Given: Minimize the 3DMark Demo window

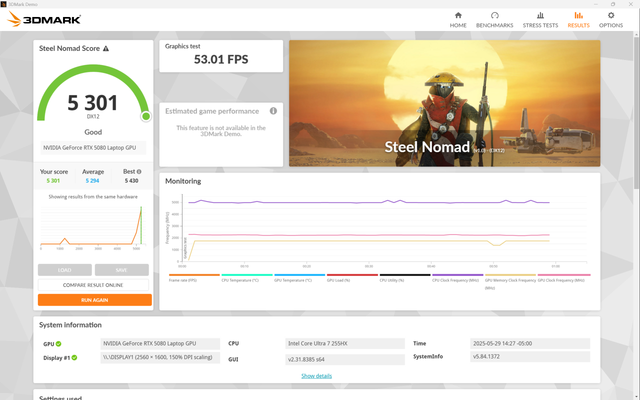Looking at the screenshot, I should 596,4.
